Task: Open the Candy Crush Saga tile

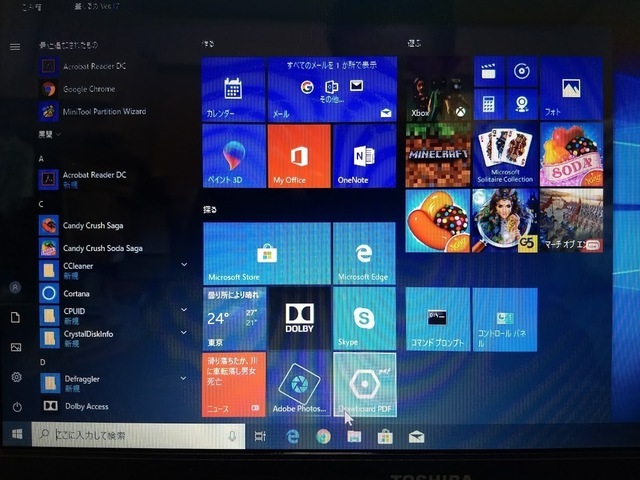Action: click(x=438, y=221)
